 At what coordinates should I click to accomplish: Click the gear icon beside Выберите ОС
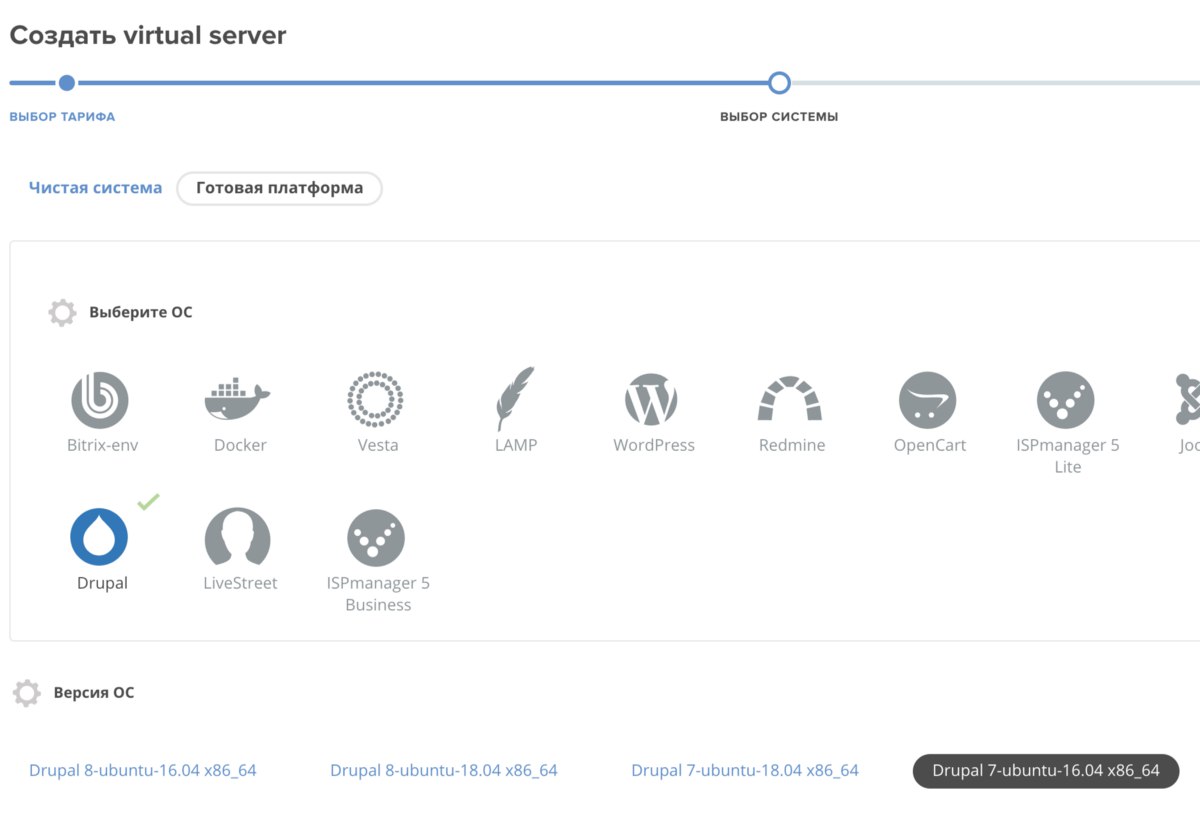coord(62,312)
